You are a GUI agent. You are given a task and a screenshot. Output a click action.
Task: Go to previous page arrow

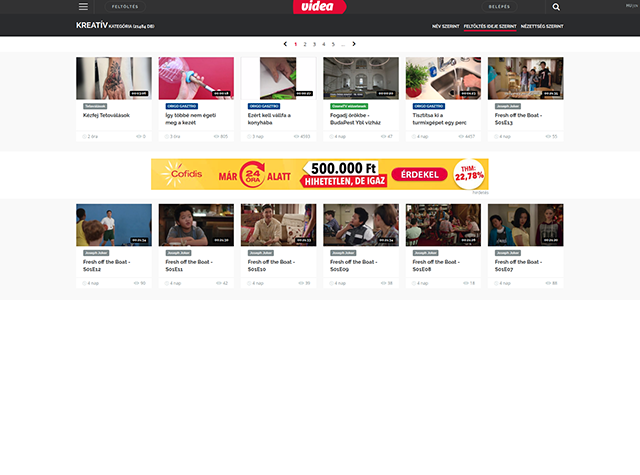tap(285, 44)
